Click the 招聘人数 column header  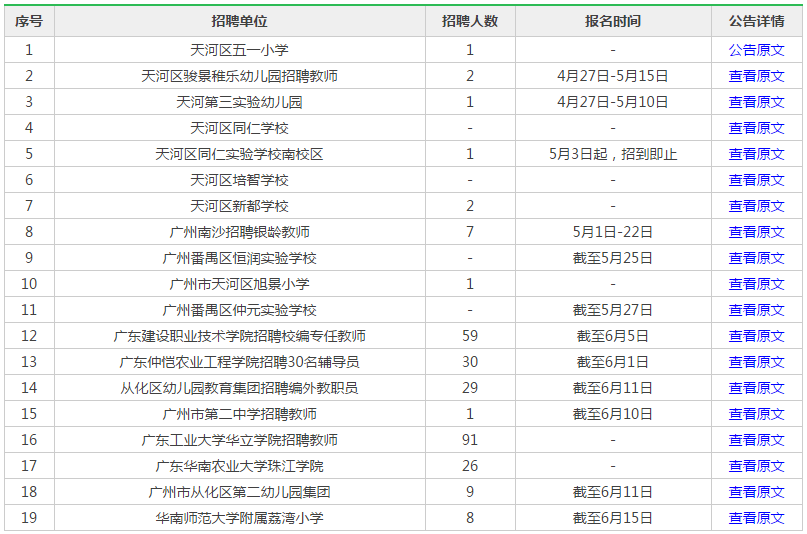[x=470, y=21]
